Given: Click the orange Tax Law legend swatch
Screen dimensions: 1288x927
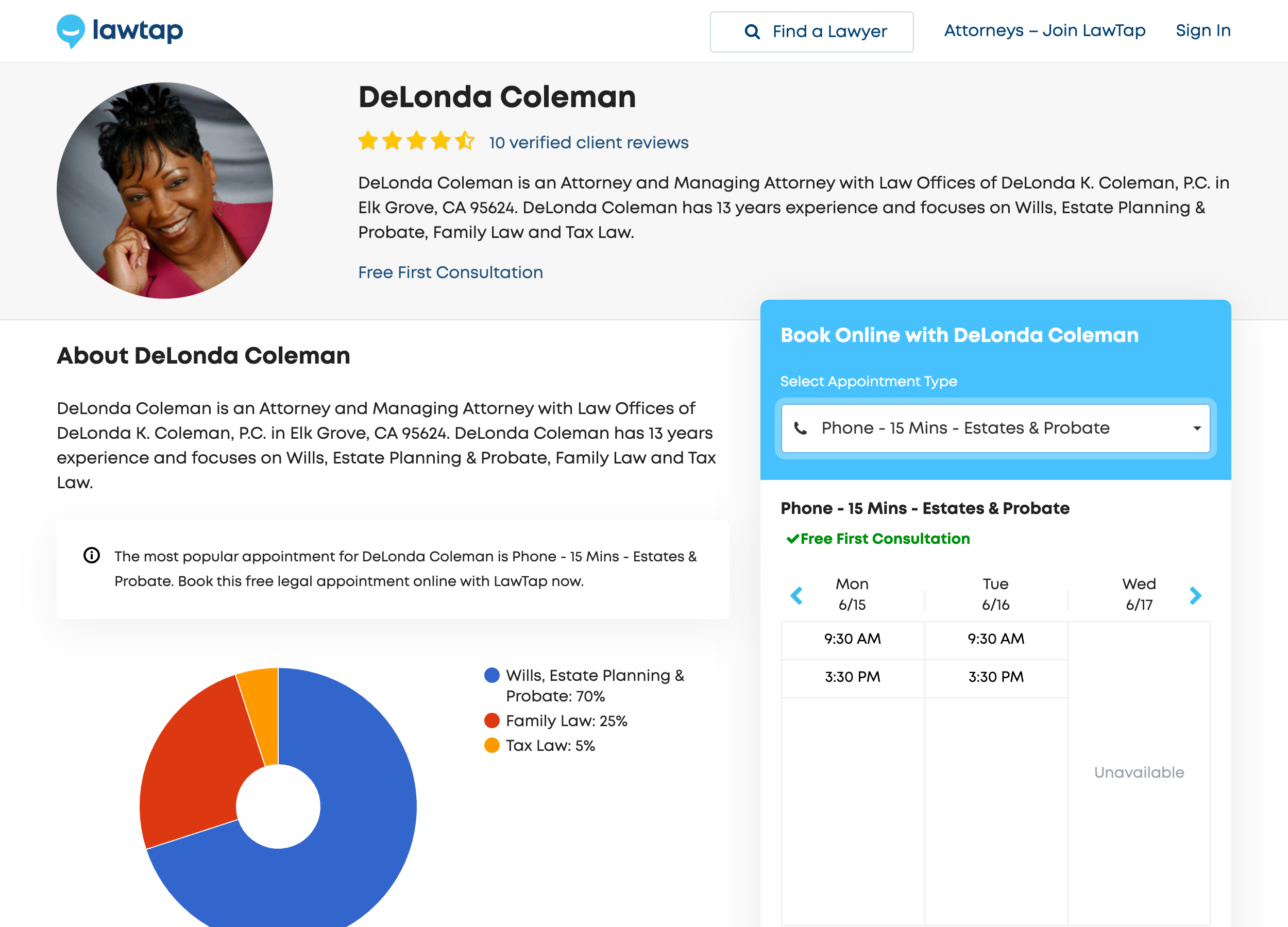Looking at the screenshot, I should tap(492, 746).
